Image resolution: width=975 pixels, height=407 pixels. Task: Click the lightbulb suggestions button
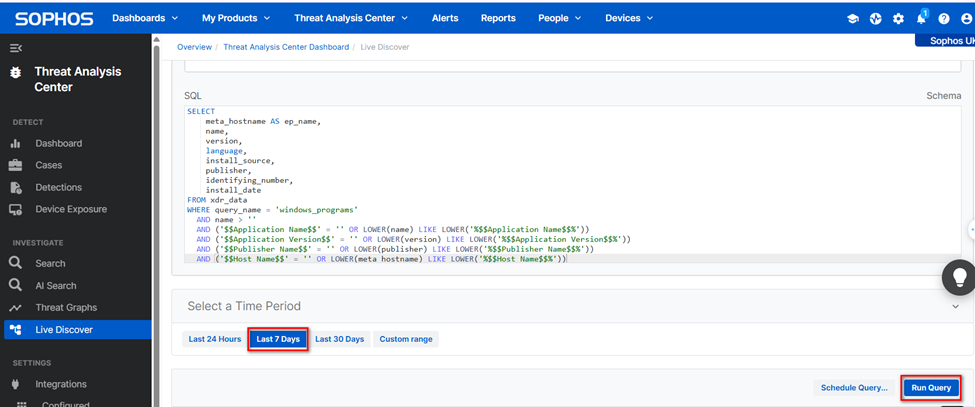point(958,278)
